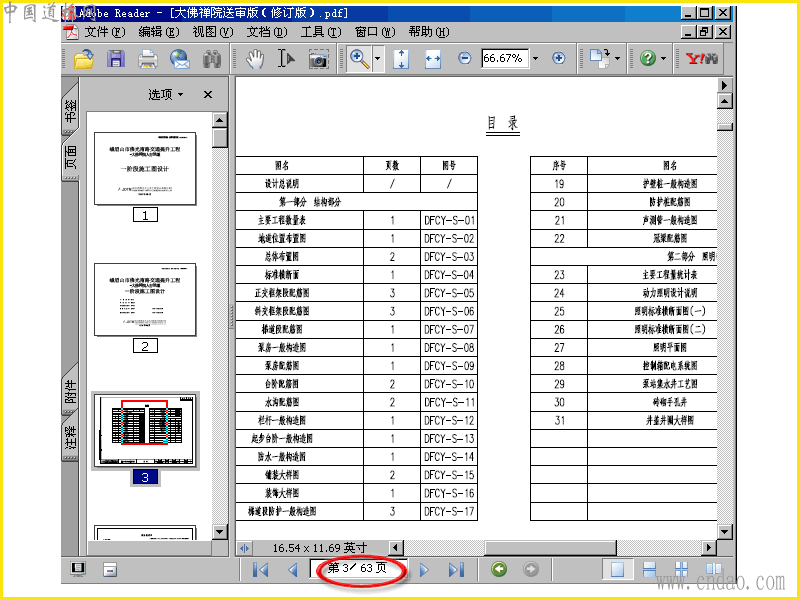Open the zoom percentage dropdown
Viewport: 800px width, 600px height.
(x=535, y=58)
